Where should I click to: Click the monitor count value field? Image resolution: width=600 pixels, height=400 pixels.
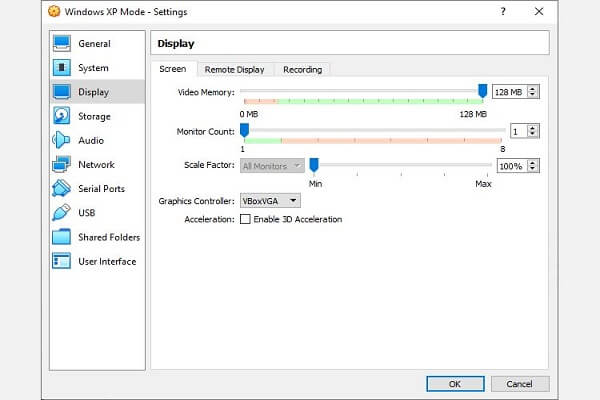click(518, 131)
